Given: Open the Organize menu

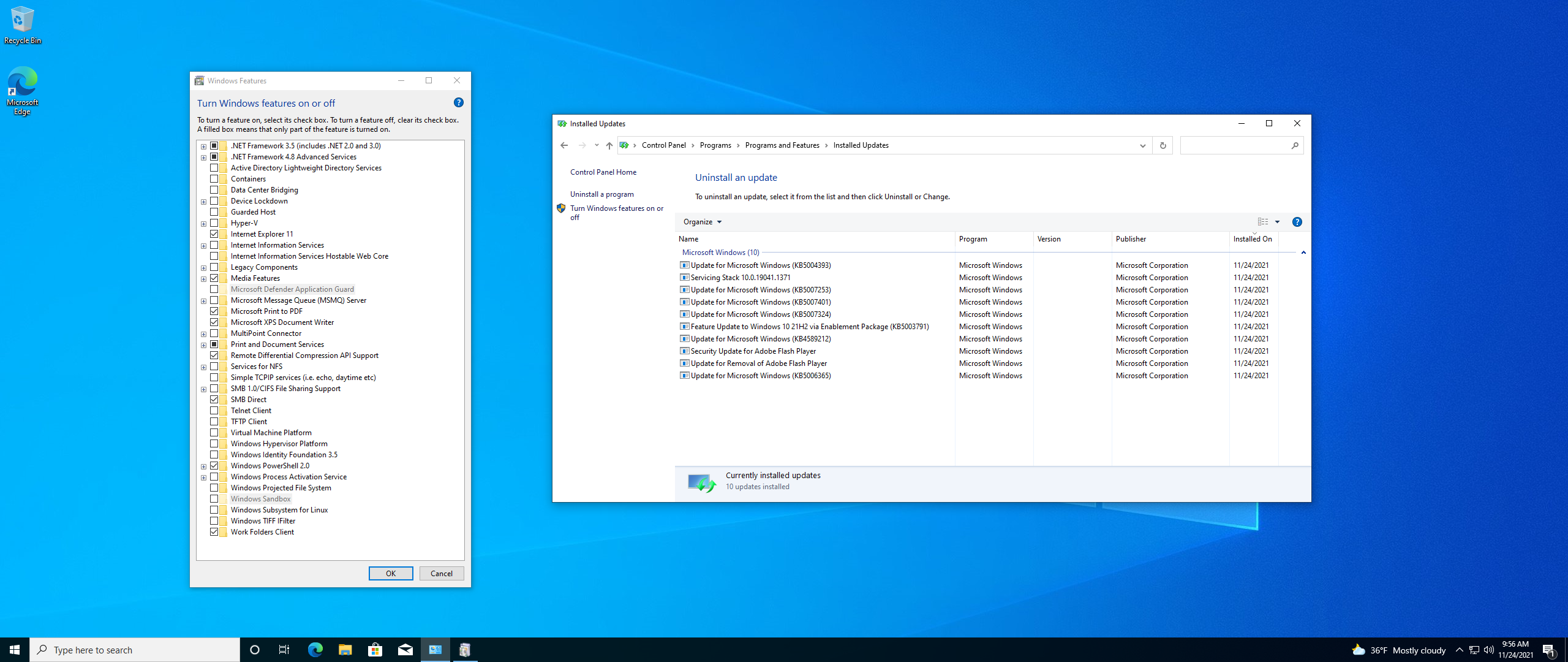Looking at the screenshot, I should point(703,222).
